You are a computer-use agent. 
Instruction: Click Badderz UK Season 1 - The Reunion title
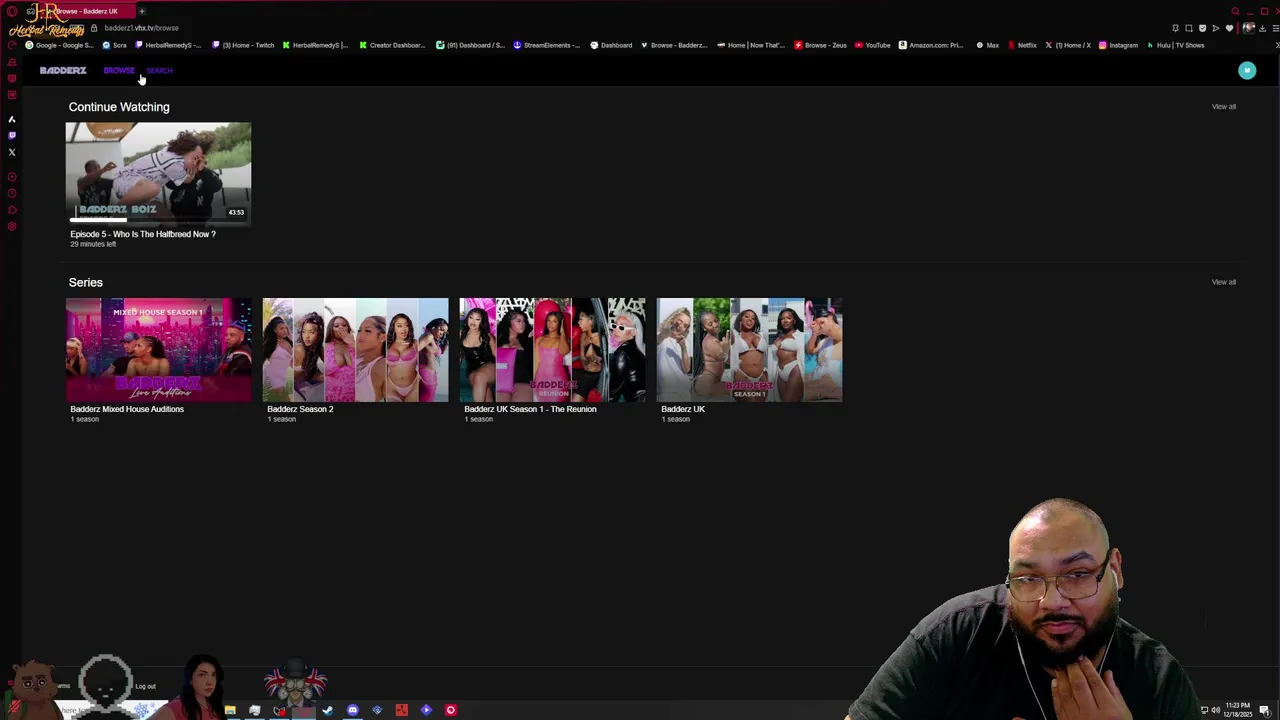(x=530, y=409)
